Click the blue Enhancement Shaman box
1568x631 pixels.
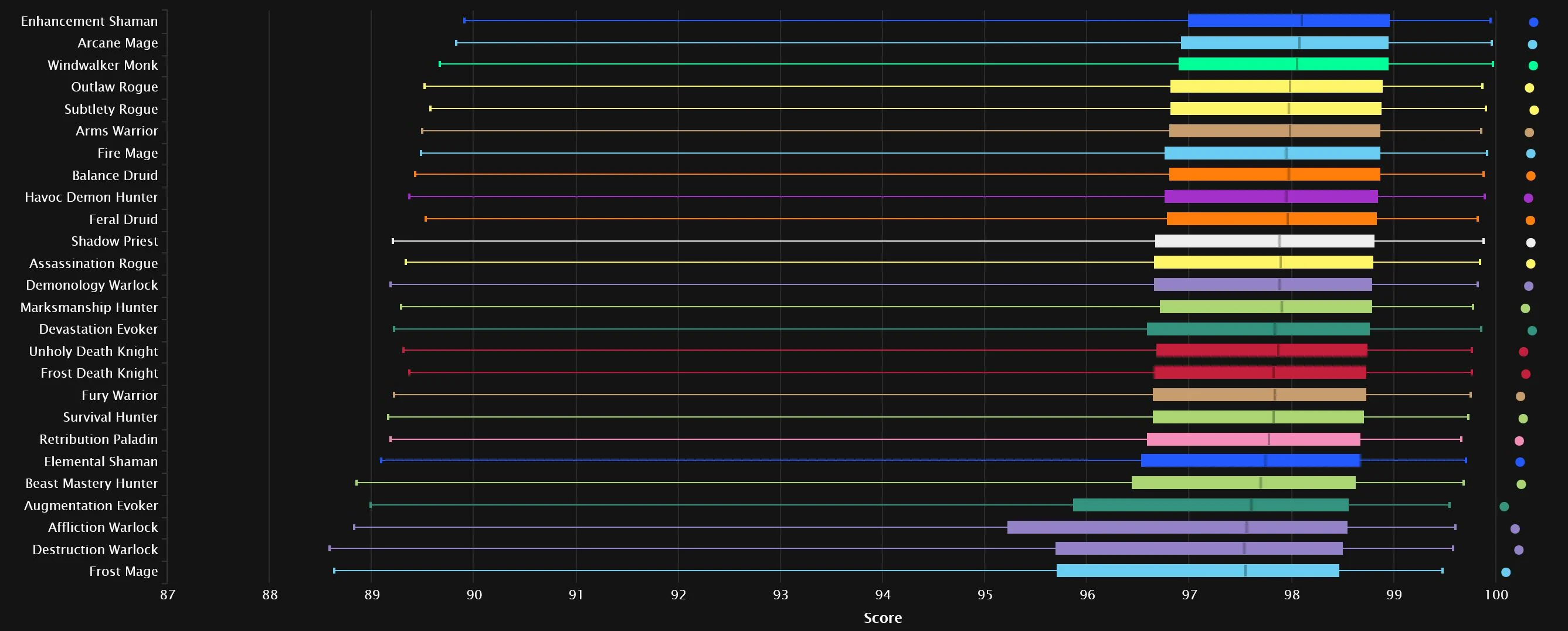click(1289, 21)
